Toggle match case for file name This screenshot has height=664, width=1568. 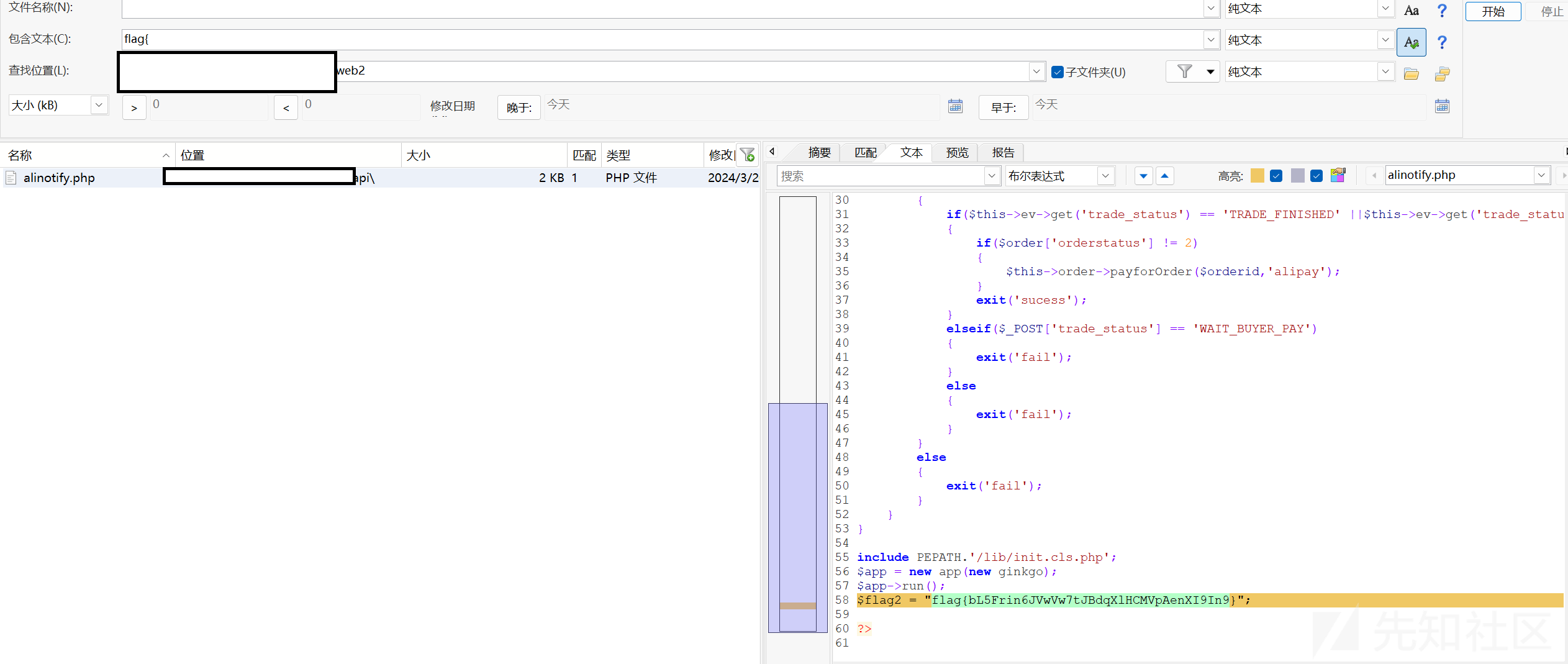click(x=1411, y=11)
